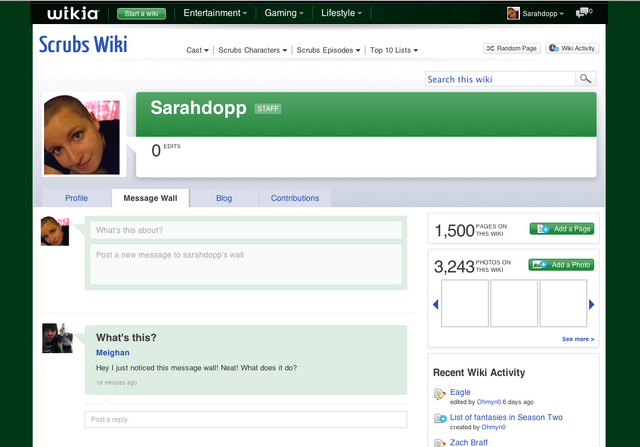Open Ohmyn0 link under List of fantasies

coord(493,427)
